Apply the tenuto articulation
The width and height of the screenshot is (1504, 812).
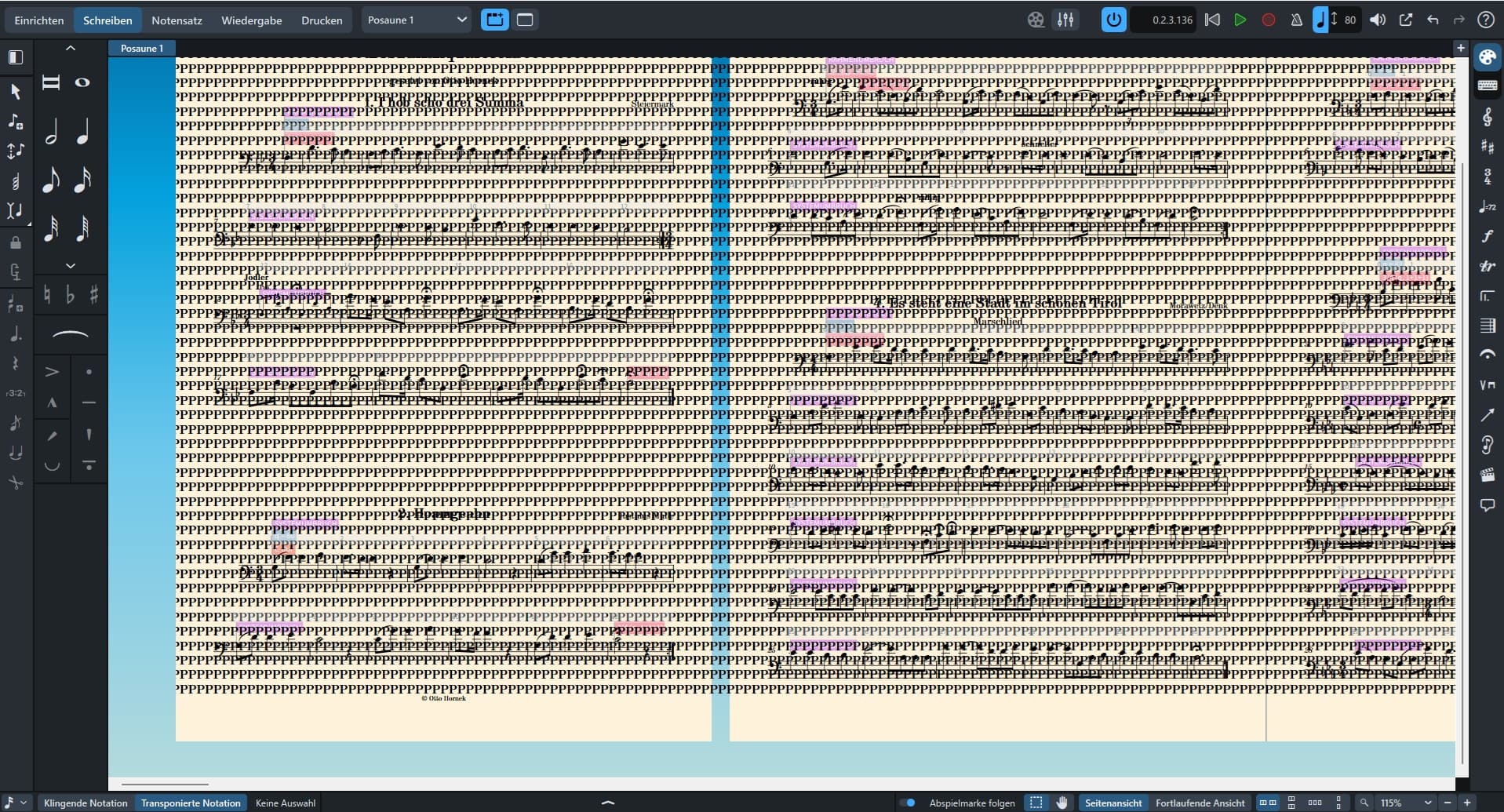89,403
